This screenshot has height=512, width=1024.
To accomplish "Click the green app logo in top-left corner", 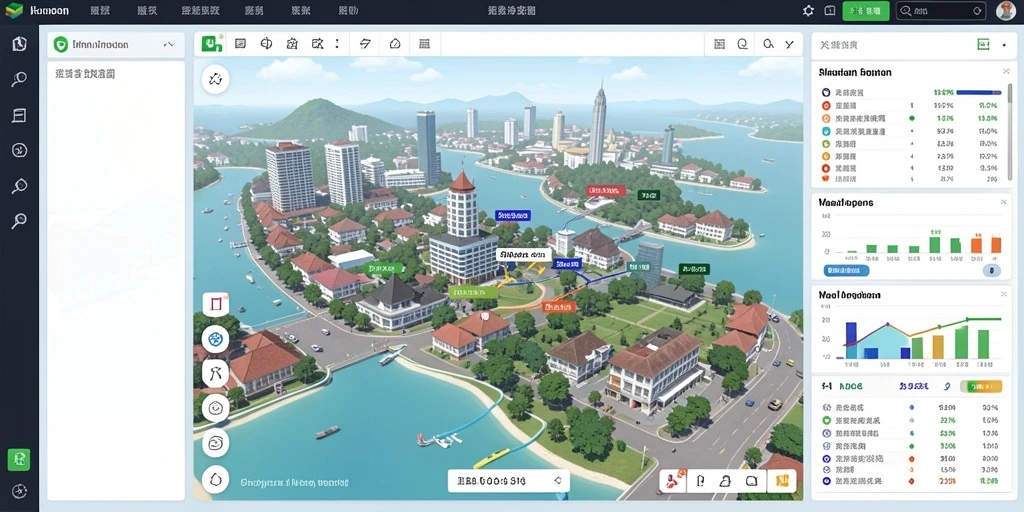I will coord(13,10).
